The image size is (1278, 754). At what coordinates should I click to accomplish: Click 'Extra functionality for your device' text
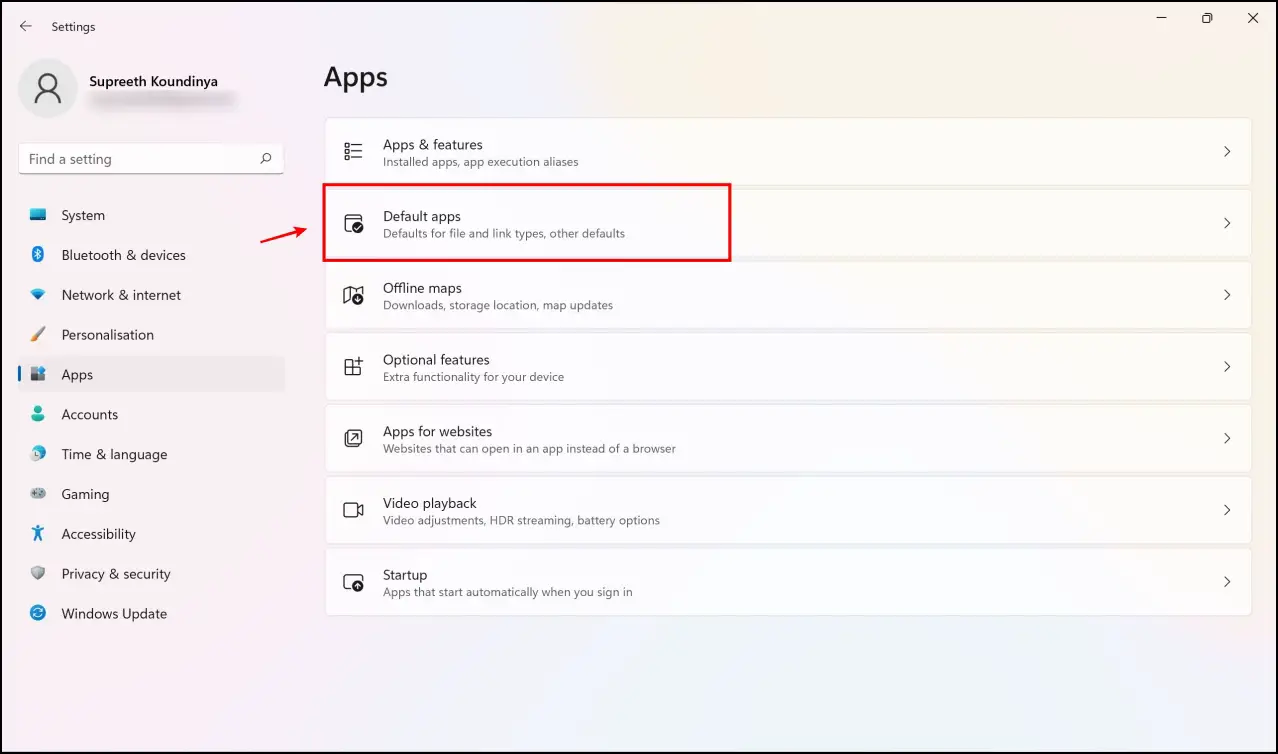click(x=474, y=377)
